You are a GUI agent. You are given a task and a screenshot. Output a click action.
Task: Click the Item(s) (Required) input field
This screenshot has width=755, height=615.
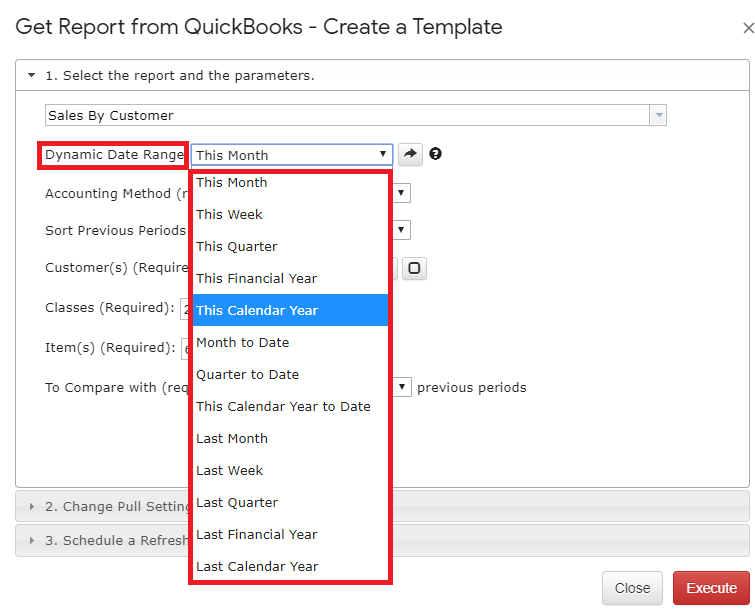185,349
